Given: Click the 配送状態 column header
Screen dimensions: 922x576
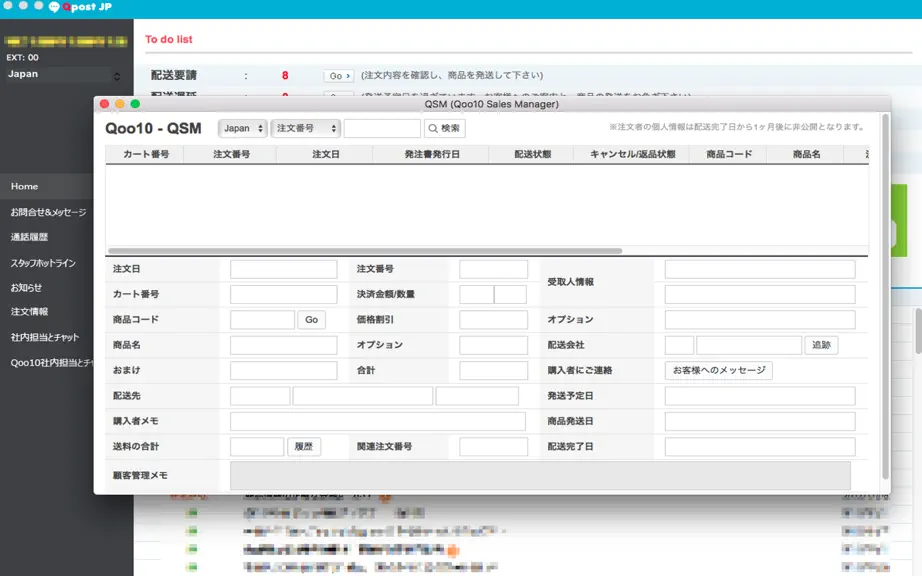Looking at the screenshot, I should [533, 154].
